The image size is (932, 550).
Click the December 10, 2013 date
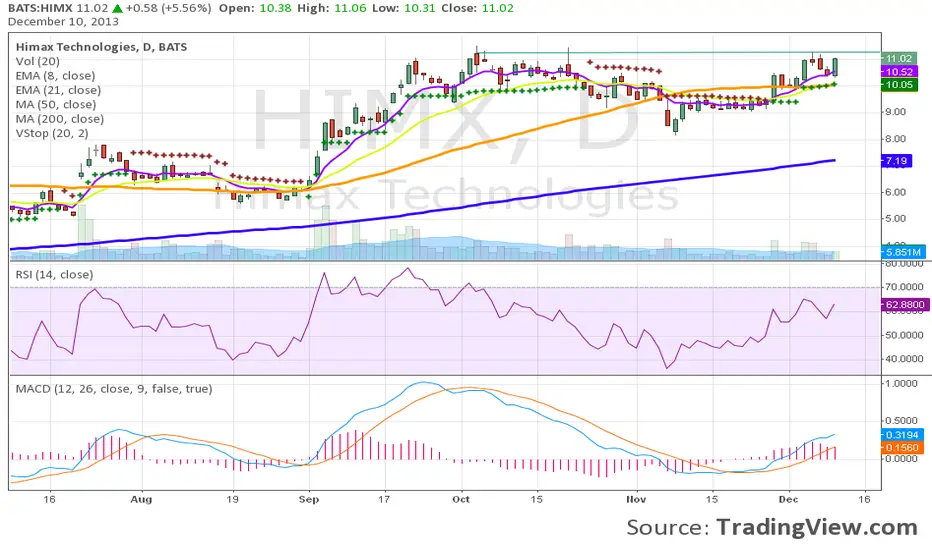tap(63, 21)
